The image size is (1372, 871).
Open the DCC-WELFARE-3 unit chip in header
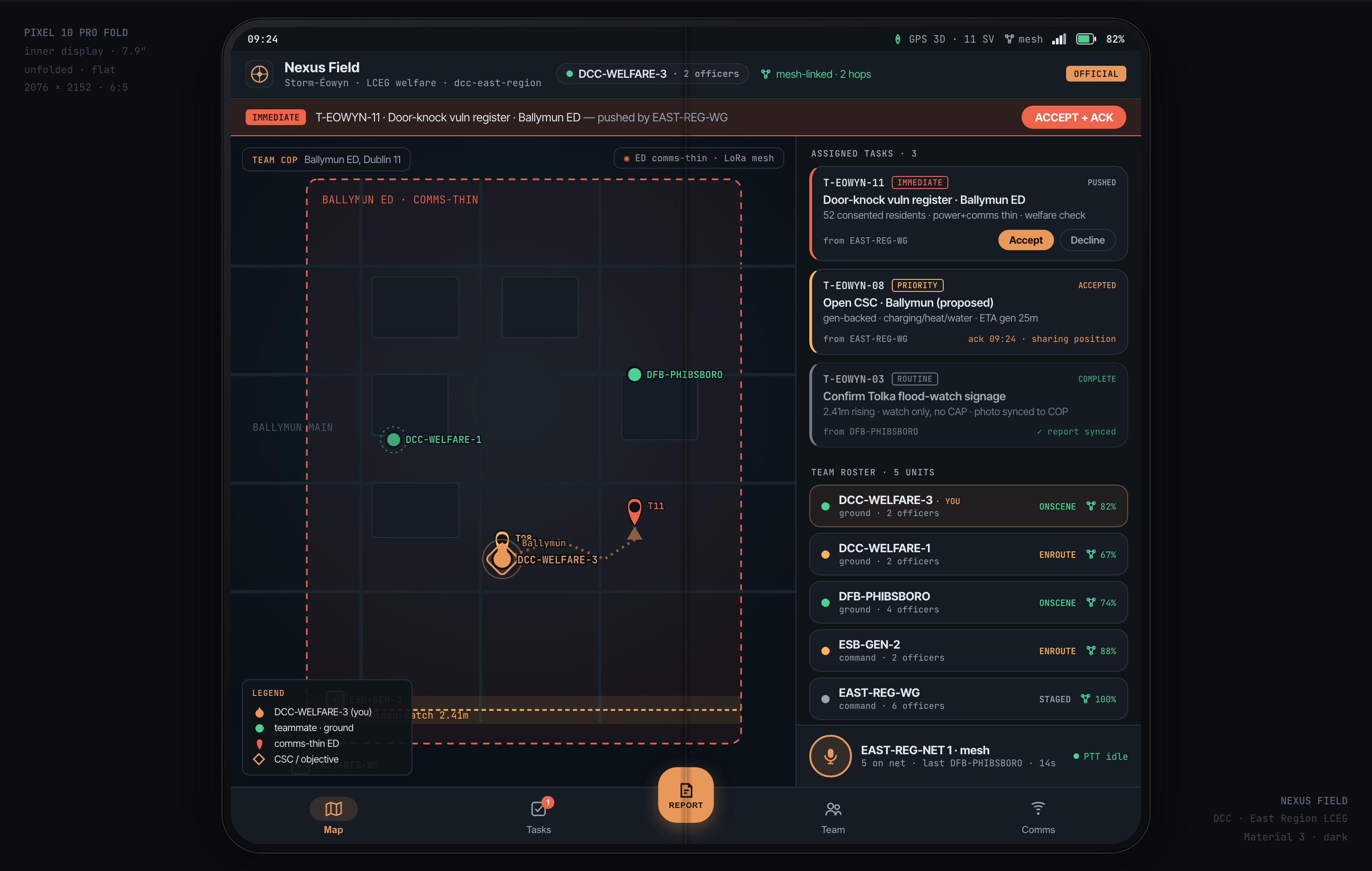point(652,74)
